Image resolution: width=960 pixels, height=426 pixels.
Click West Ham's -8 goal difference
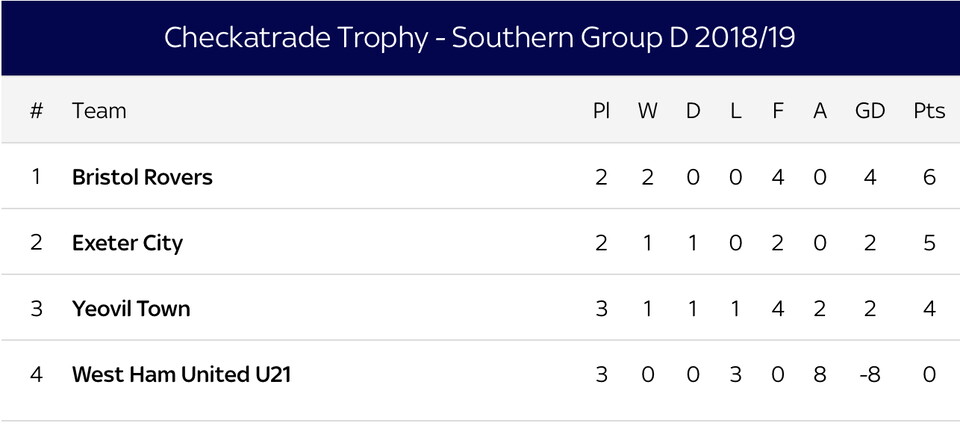(870, 375)
